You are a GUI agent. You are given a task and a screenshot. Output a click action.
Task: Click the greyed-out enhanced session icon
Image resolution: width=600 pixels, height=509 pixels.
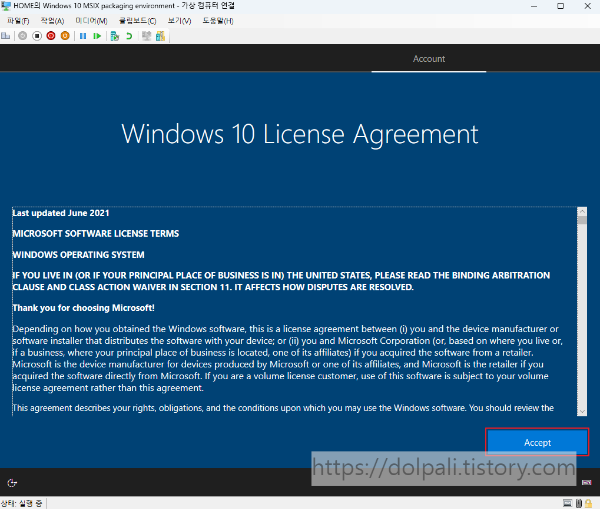(146, 36)
